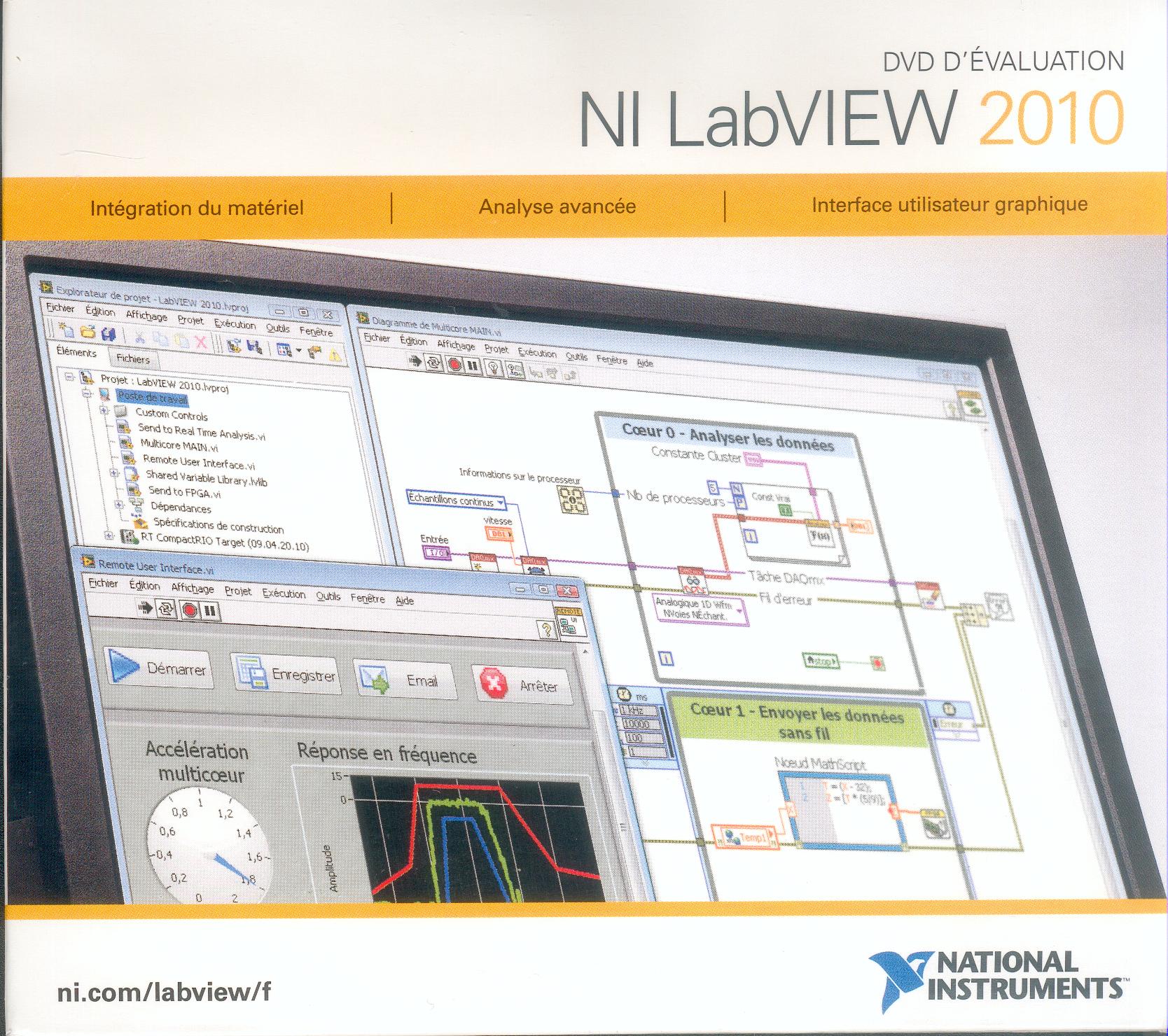Image resolution: width=1168 pixels, height=1036 pixels.
Task: Collapse the Projet : LabVIEW 2010.lvproj tree node
Action: coord(69,377)
